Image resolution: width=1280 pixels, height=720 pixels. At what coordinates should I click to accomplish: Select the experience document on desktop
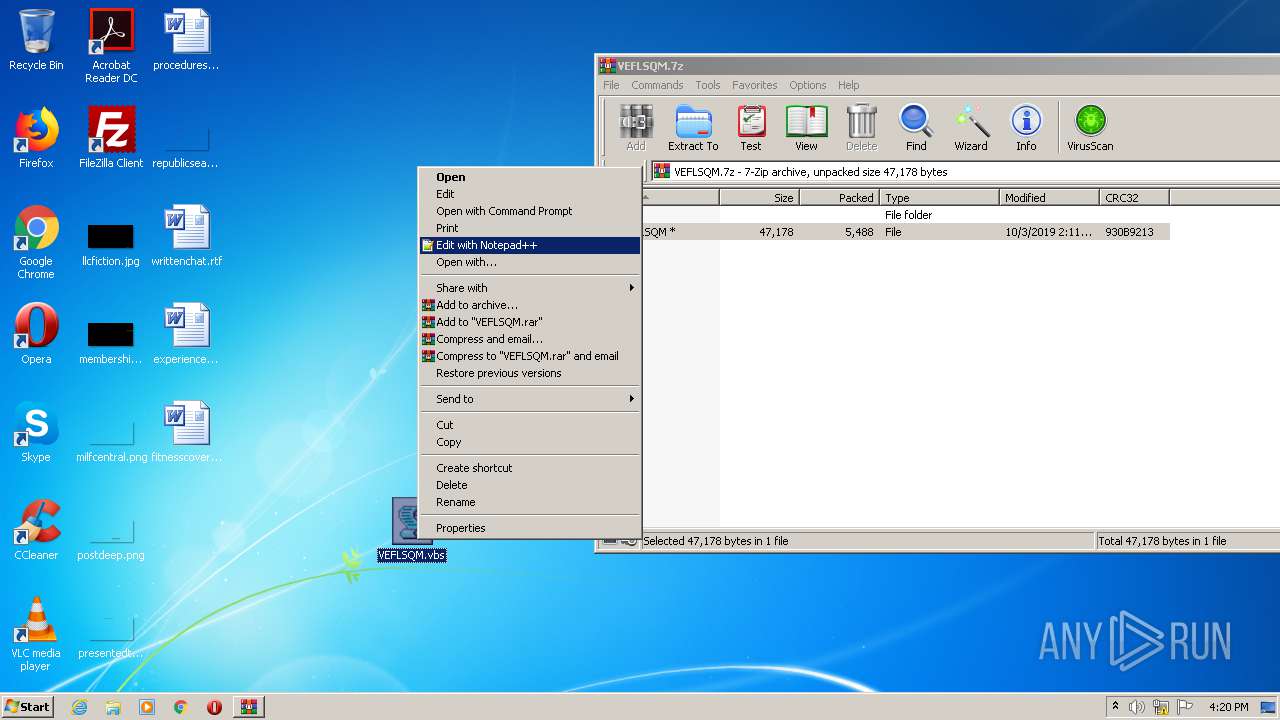coord(187,334)
